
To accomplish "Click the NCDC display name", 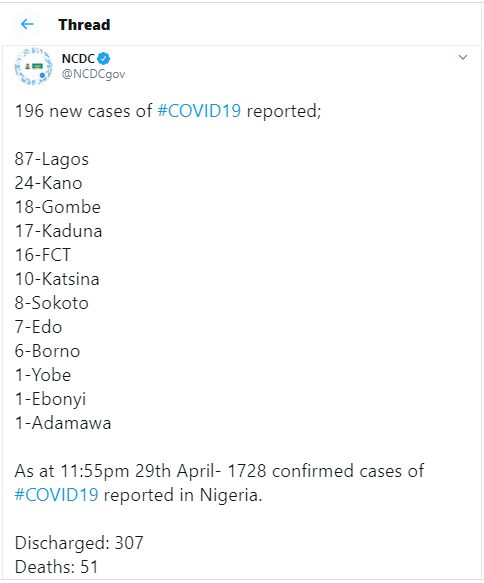I will (x=78, y=59).
